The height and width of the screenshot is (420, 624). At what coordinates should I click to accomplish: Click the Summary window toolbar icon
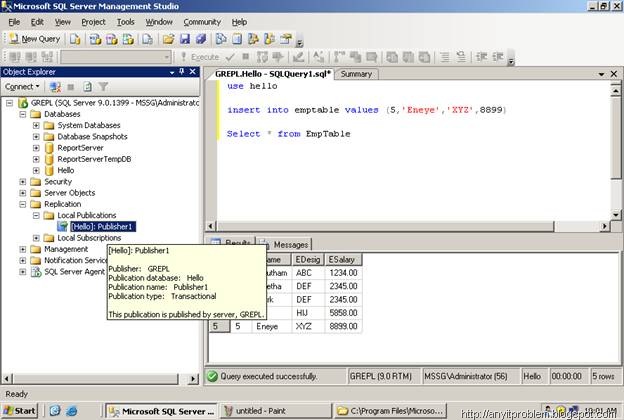click(x=237, y=39)
